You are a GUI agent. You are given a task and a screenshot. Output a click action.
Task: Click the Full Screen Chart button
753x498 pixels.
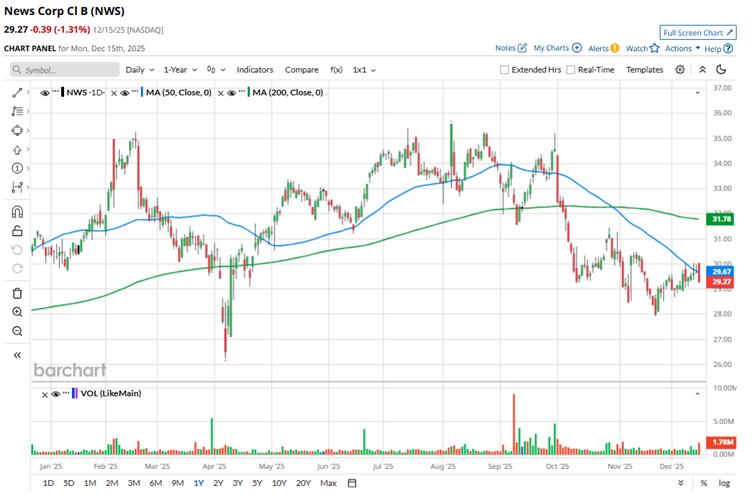pos(698,32)
